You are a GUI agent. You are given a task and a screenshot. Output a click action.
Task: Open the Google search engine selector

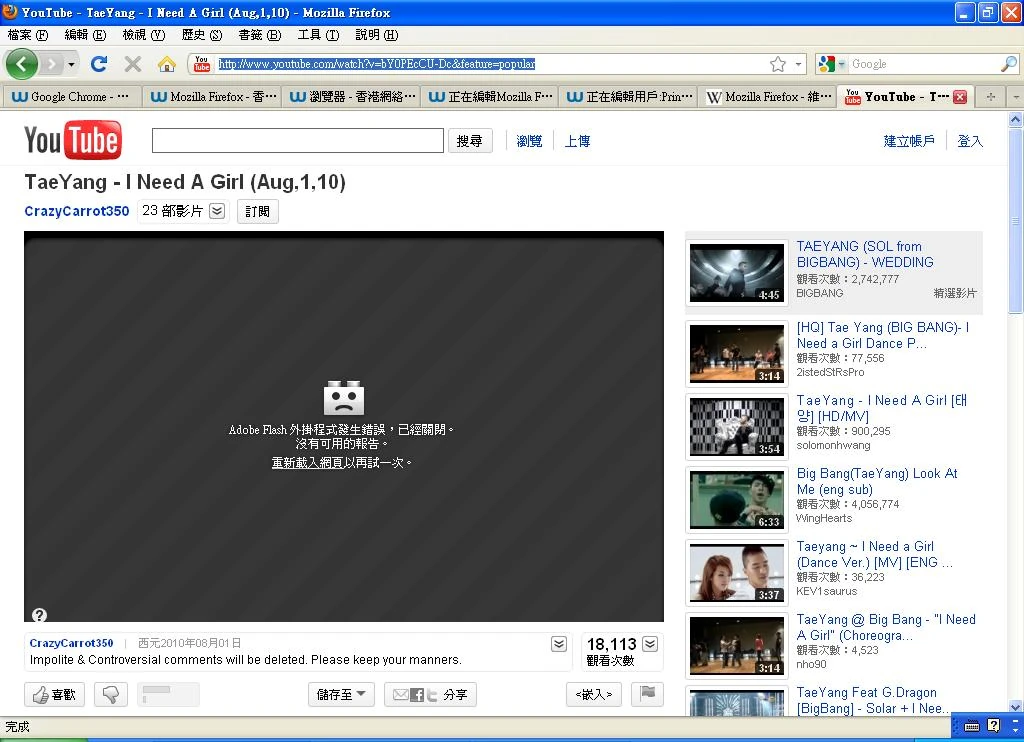[x=833, y=64]
